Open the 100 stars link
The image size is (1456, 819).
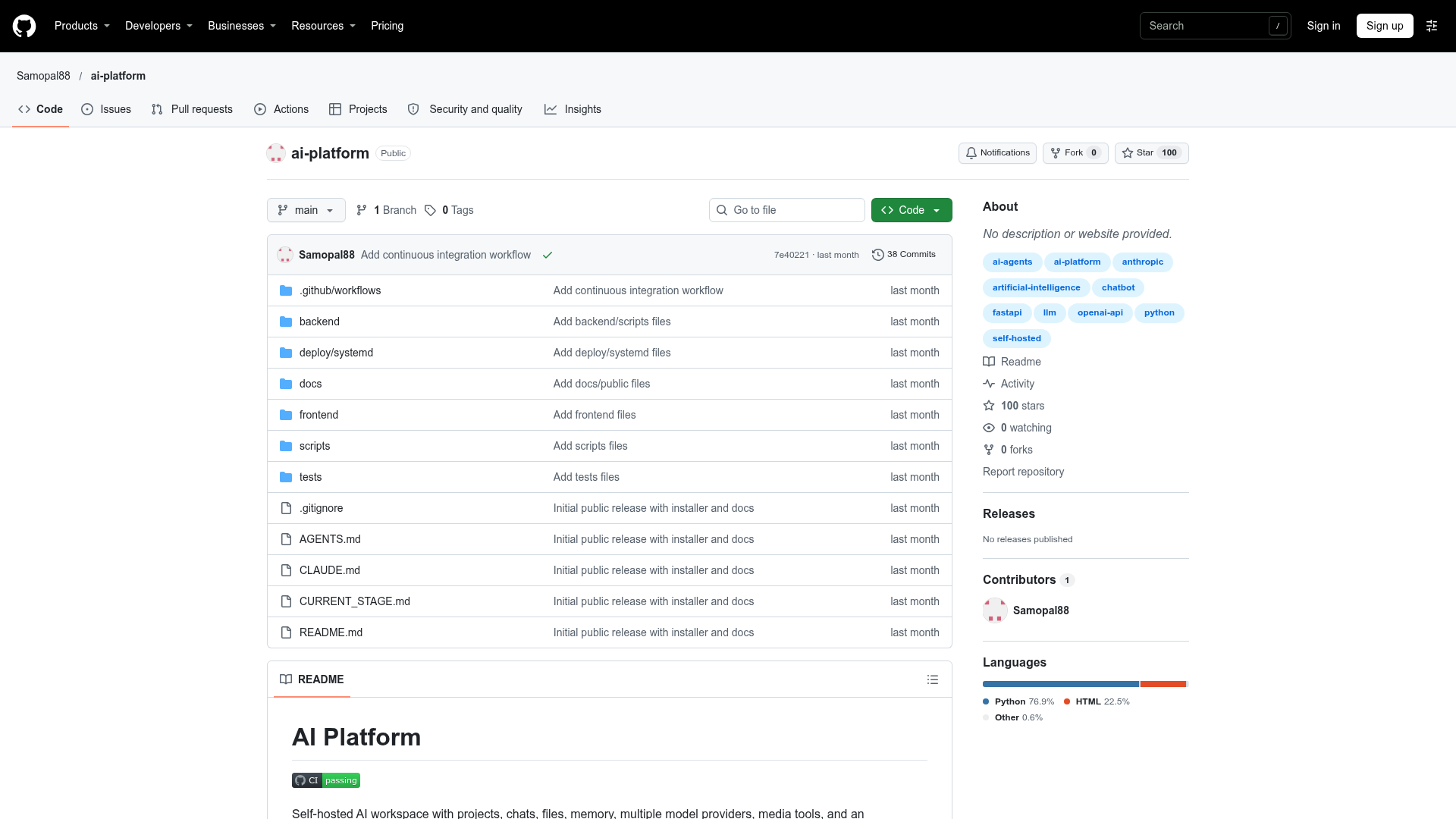coord(1014,406)
